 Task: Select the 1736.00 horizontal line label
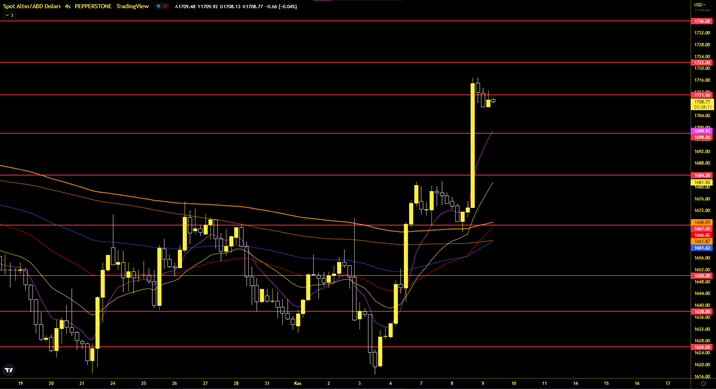[x=702, y=21]
